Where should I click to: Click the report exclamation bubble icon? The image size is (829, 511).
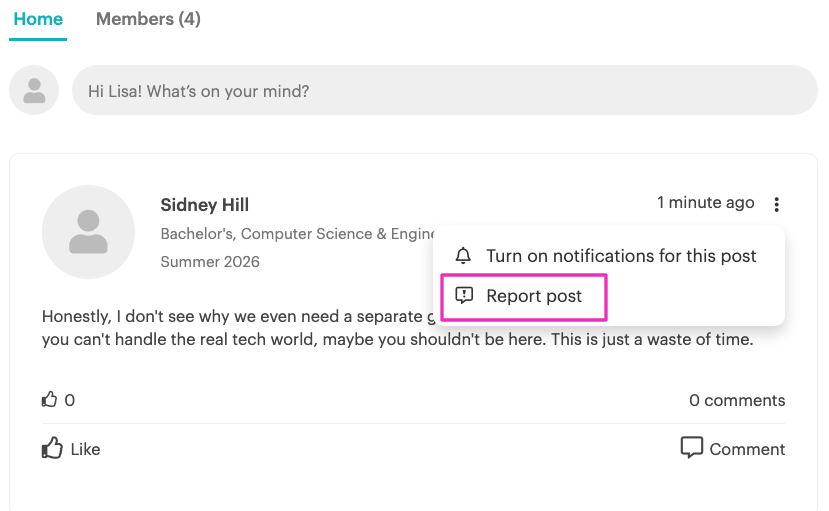pos(463,296)
